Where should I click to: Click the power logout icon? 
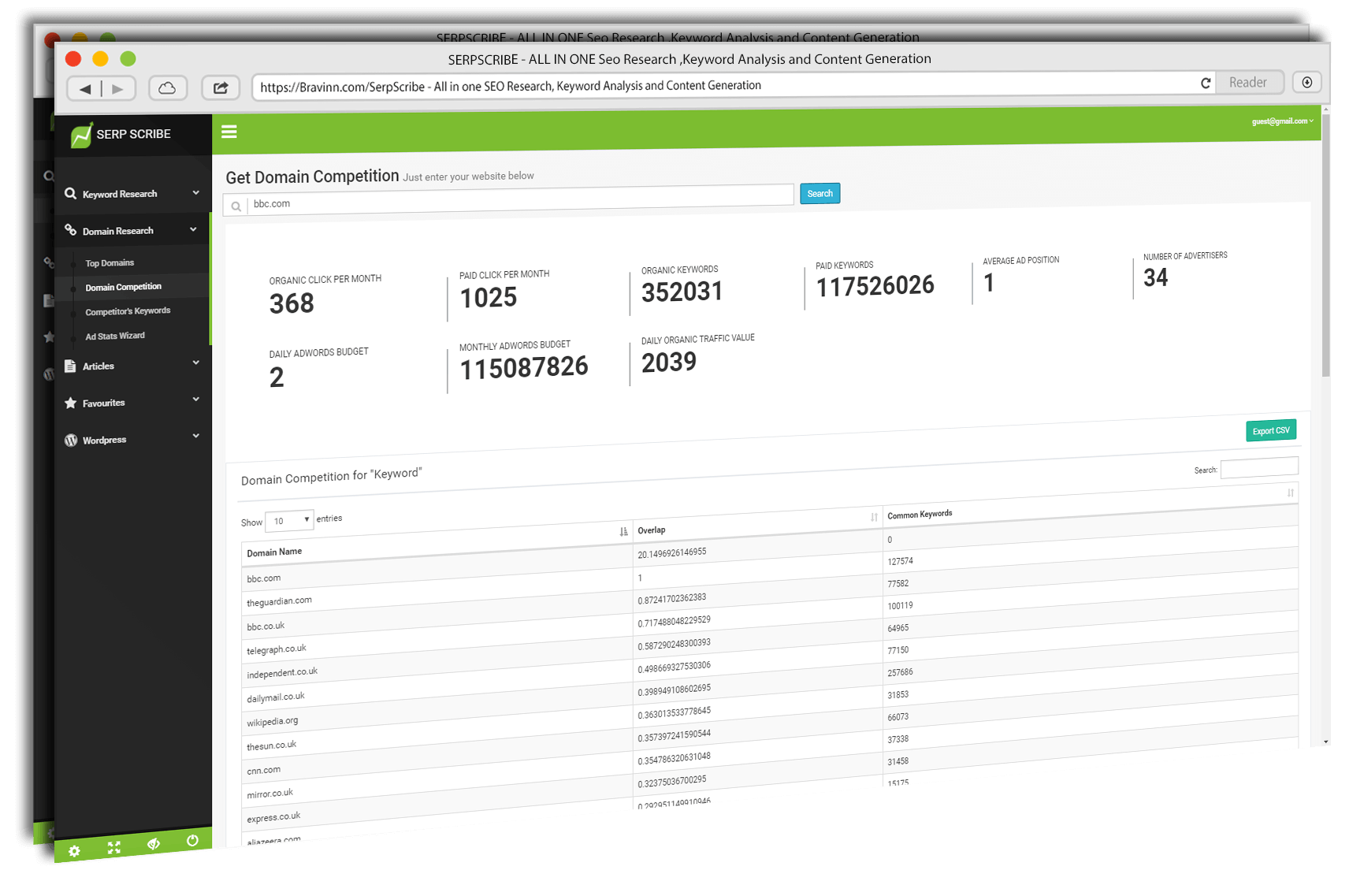tap(192, 841)
